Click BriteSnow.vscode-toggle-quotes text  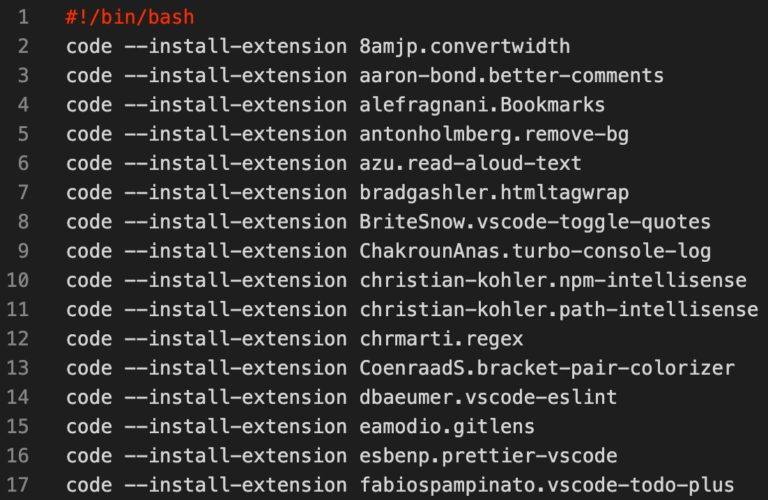click(x=535, y=222)
